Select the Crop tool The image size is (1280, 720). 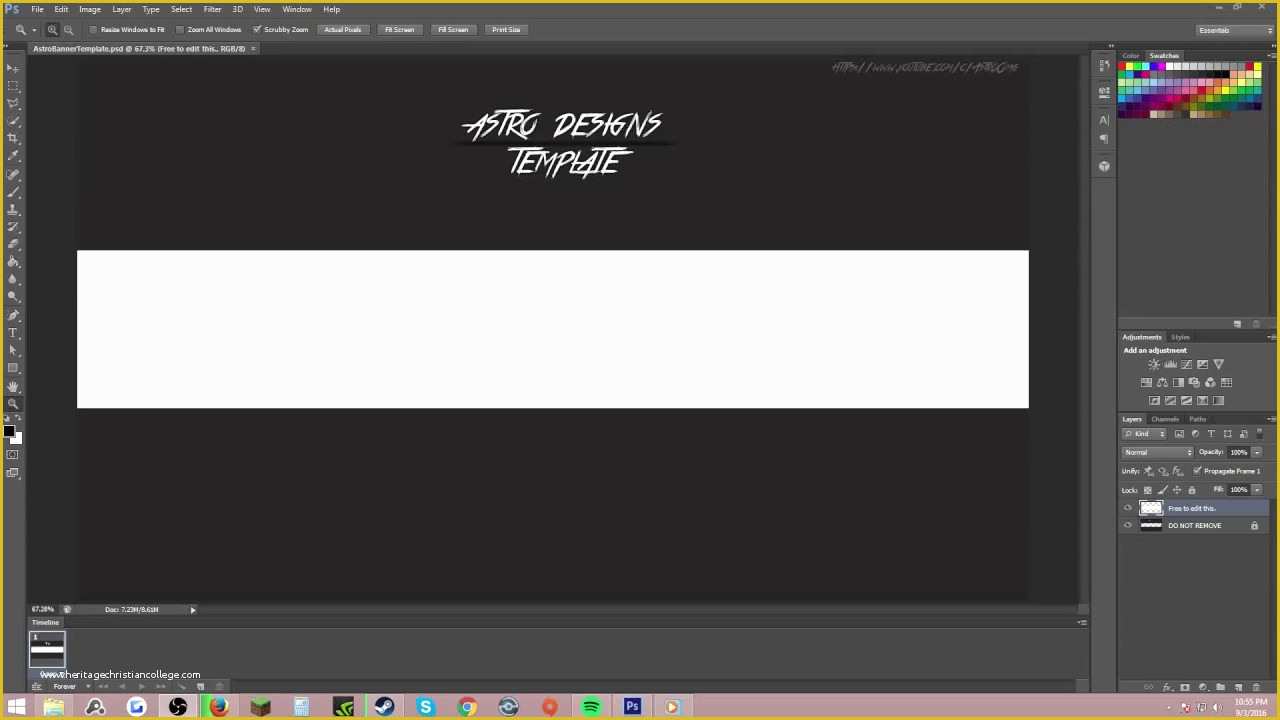pos(13,139)
